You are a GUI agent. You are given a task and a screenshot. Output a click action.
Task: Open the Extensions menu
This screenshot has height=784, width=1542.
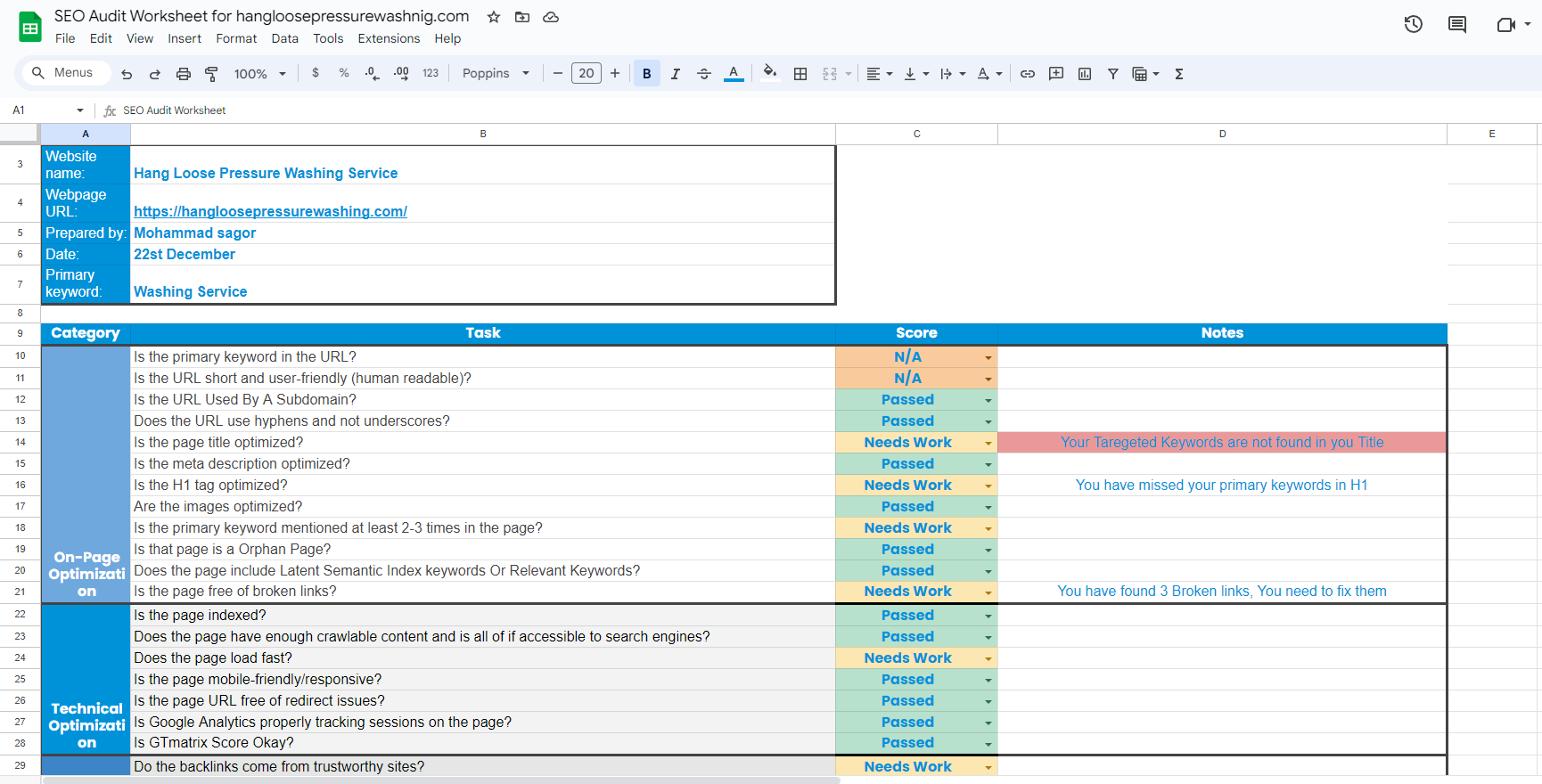tap(389, 38)
